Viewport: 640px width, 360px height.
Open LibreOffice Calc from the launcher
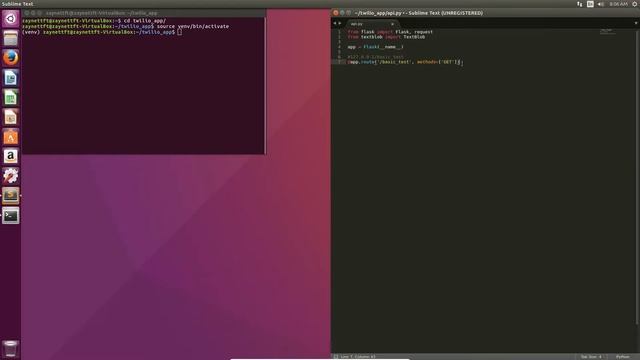click(x=11, y=98)
